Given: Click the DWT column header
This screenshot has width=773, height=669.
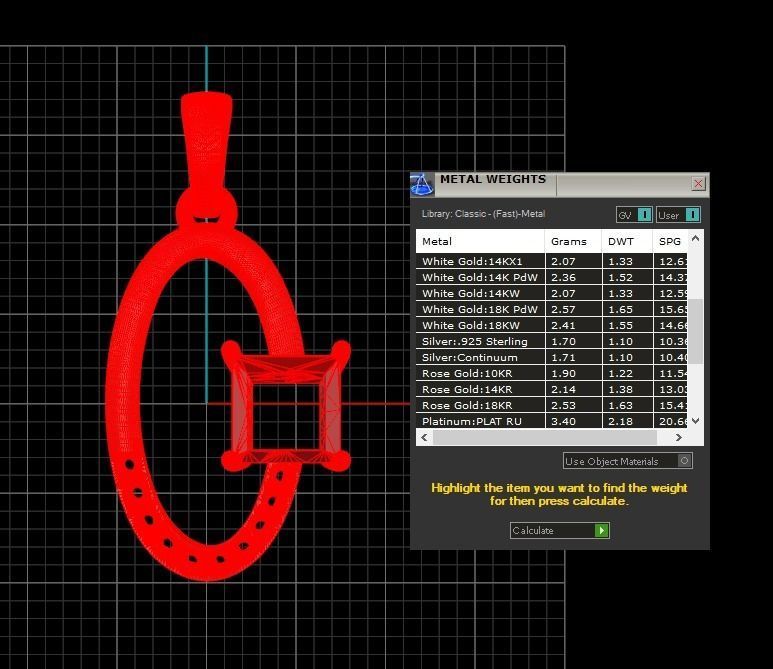Looking at the screenshot, I should (x=627, y=242).
